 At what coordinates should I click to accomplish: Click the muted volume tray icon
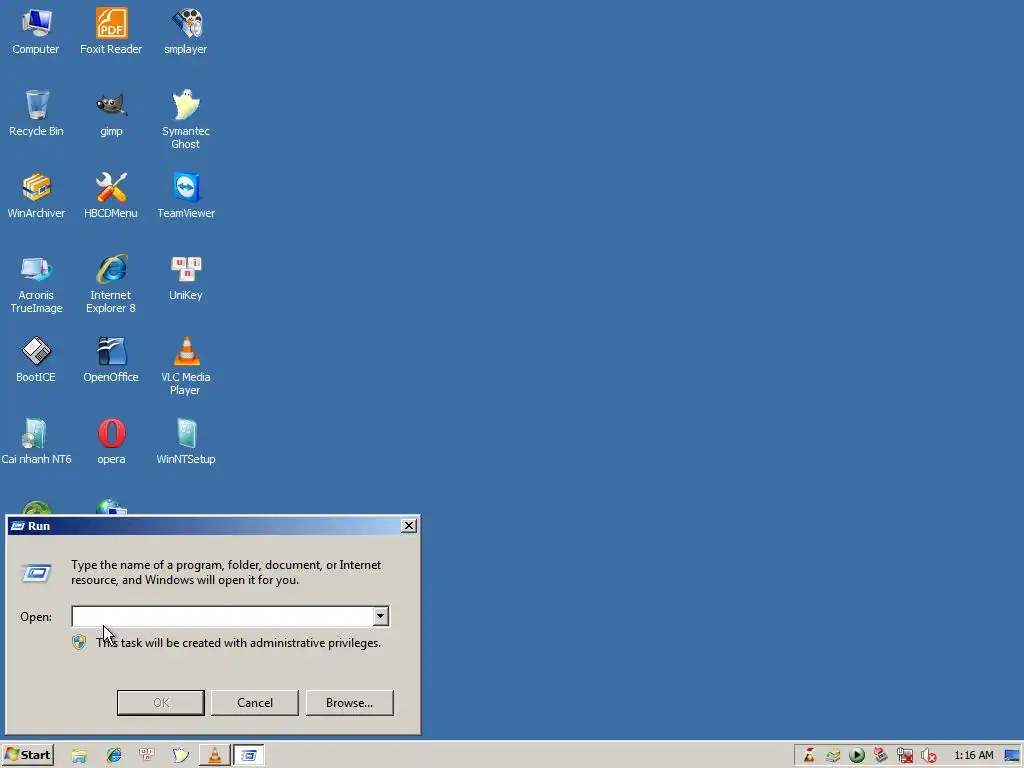(x=929, y=756)
